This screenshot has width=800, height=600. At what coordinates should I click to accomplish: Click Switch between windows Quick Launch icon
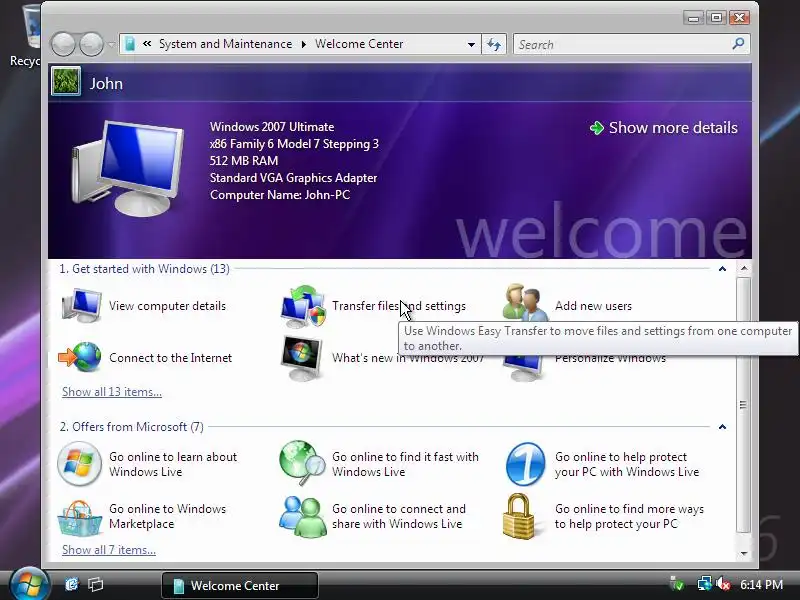coord(95,584)
